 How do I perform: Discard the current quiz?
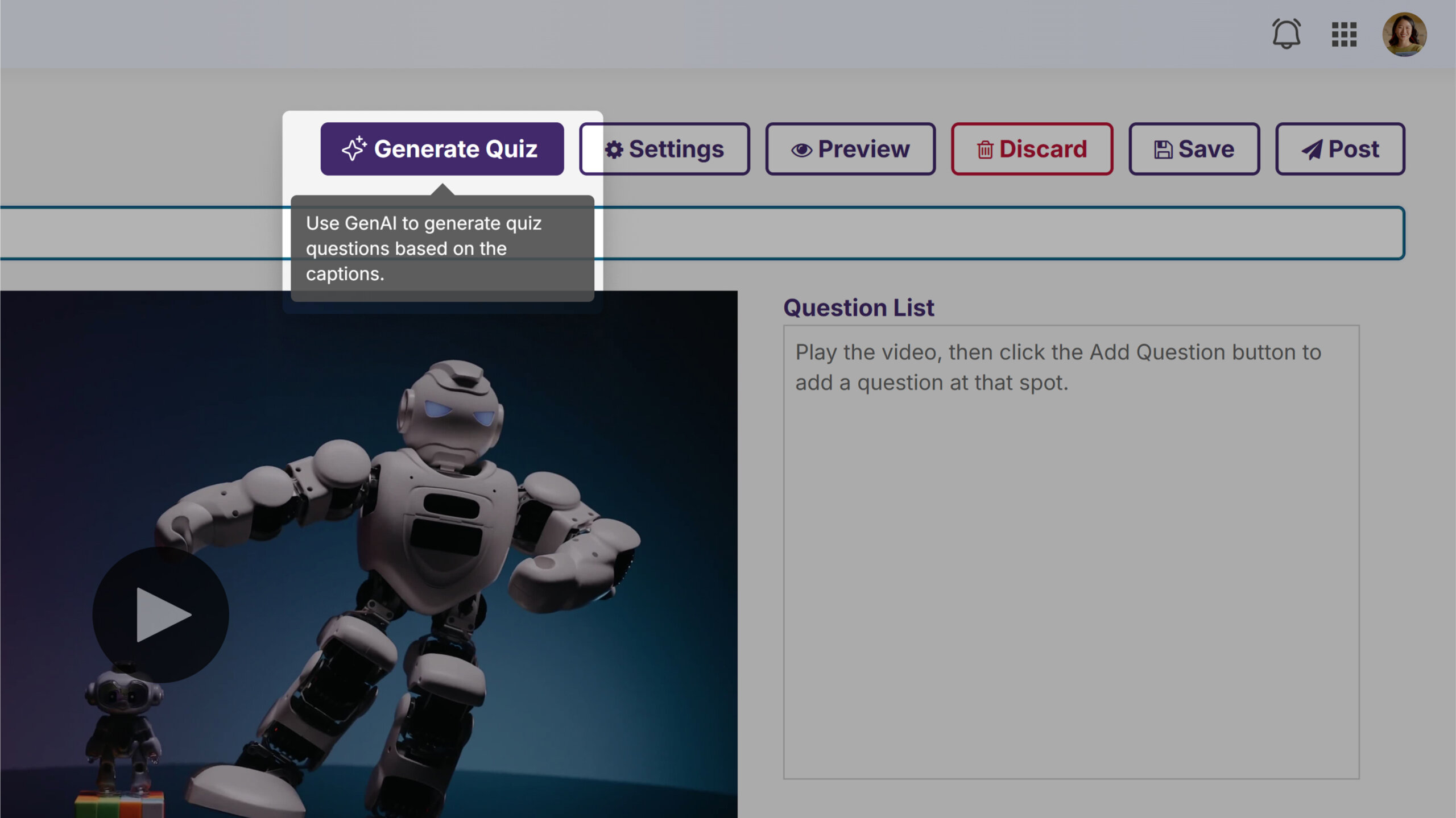click(1032, 149)
